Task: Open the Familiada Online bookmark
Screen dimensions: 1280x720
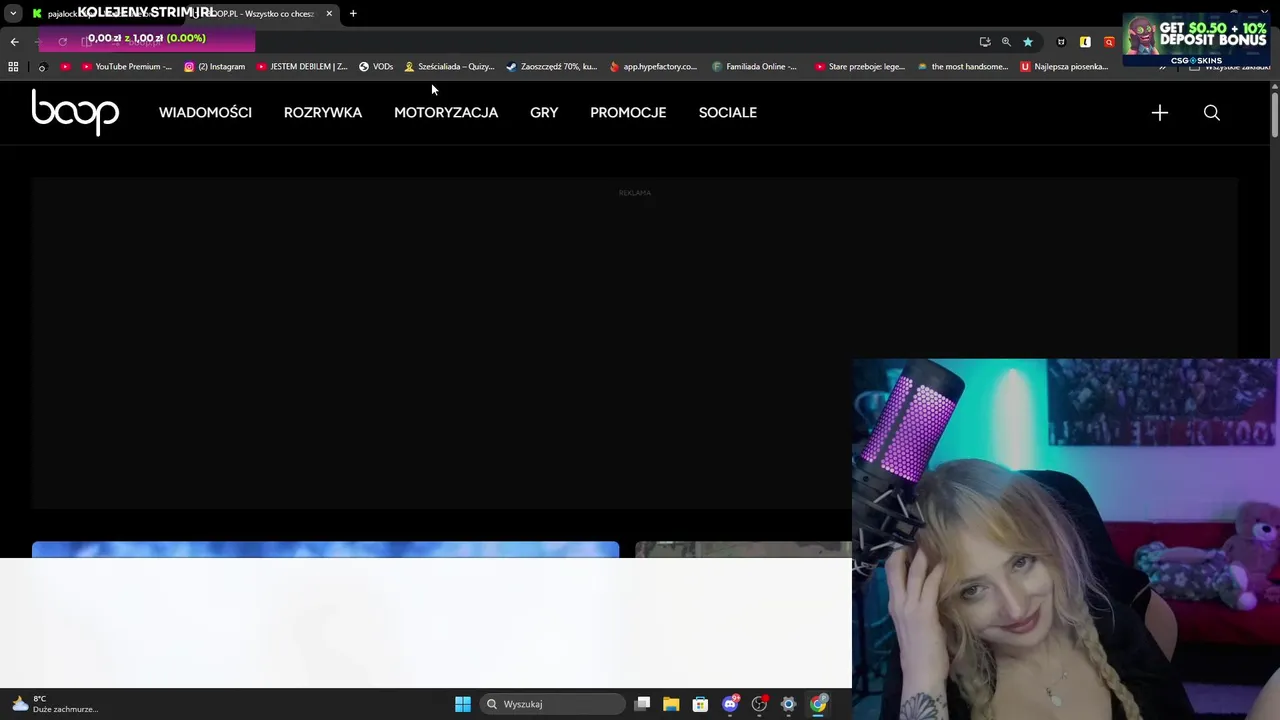Action: [755, 67]
